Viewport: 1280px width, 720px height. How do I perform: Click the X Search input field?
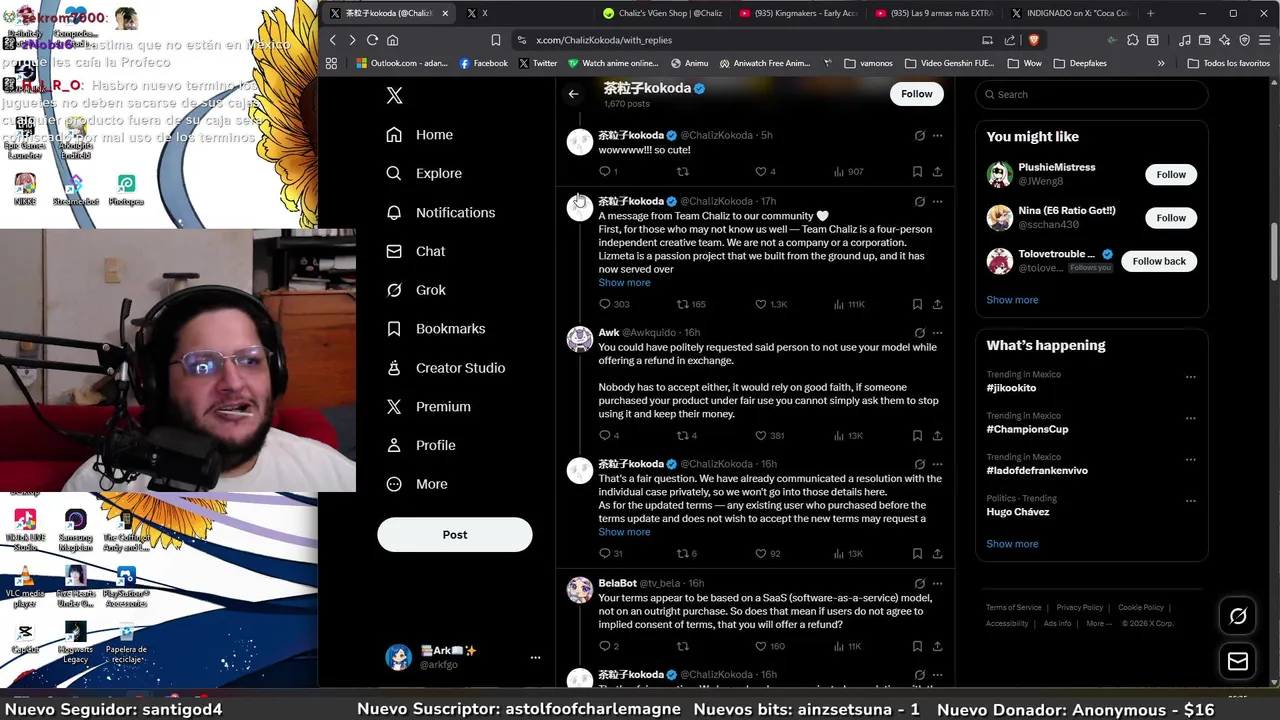click(x=1091, y=95)
